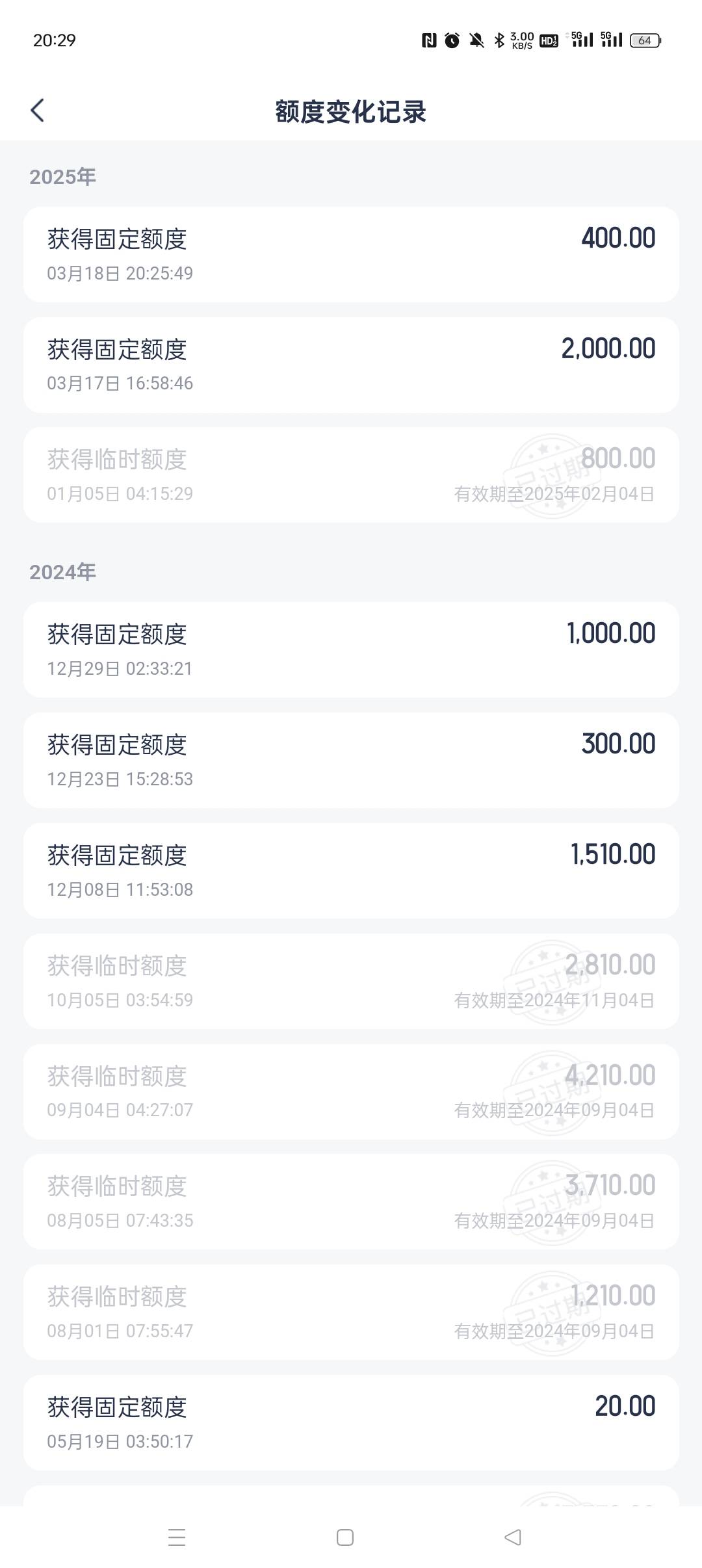Tap the expired 2,810.00 temporary quota entry

coord(351,981)
